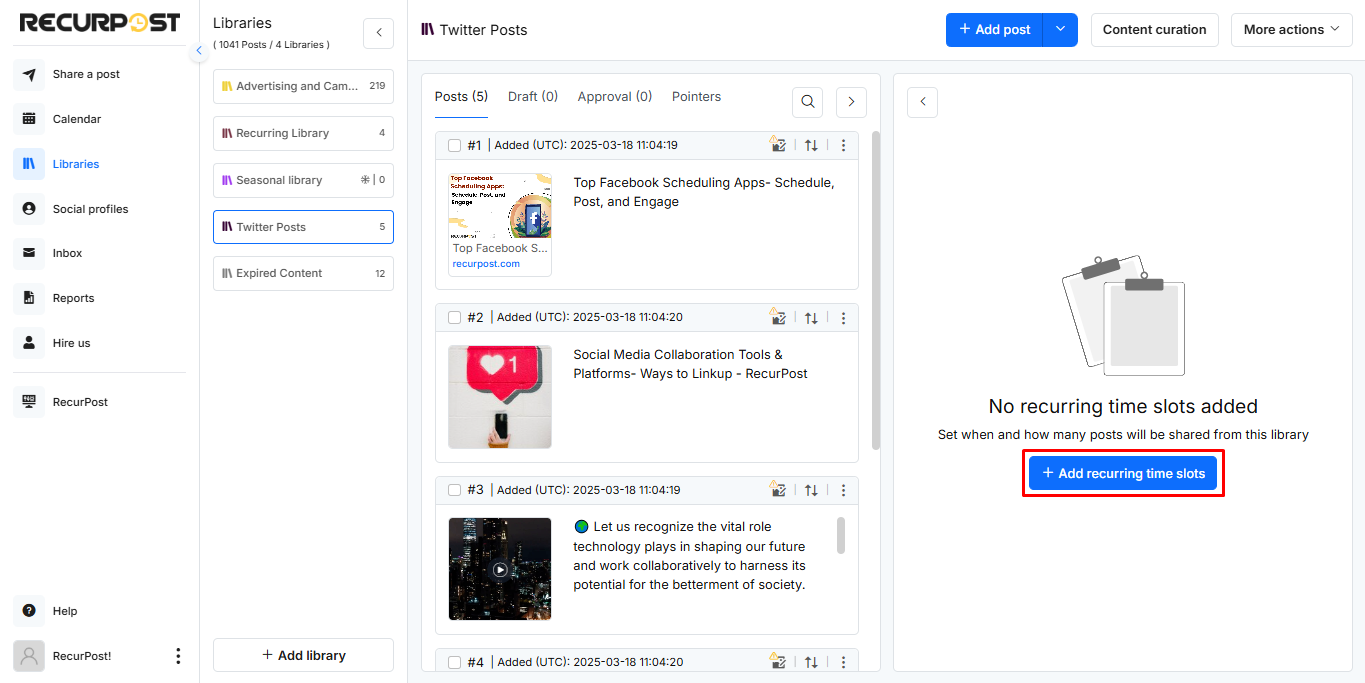Click the edit icon on post #4

[778, 662]
